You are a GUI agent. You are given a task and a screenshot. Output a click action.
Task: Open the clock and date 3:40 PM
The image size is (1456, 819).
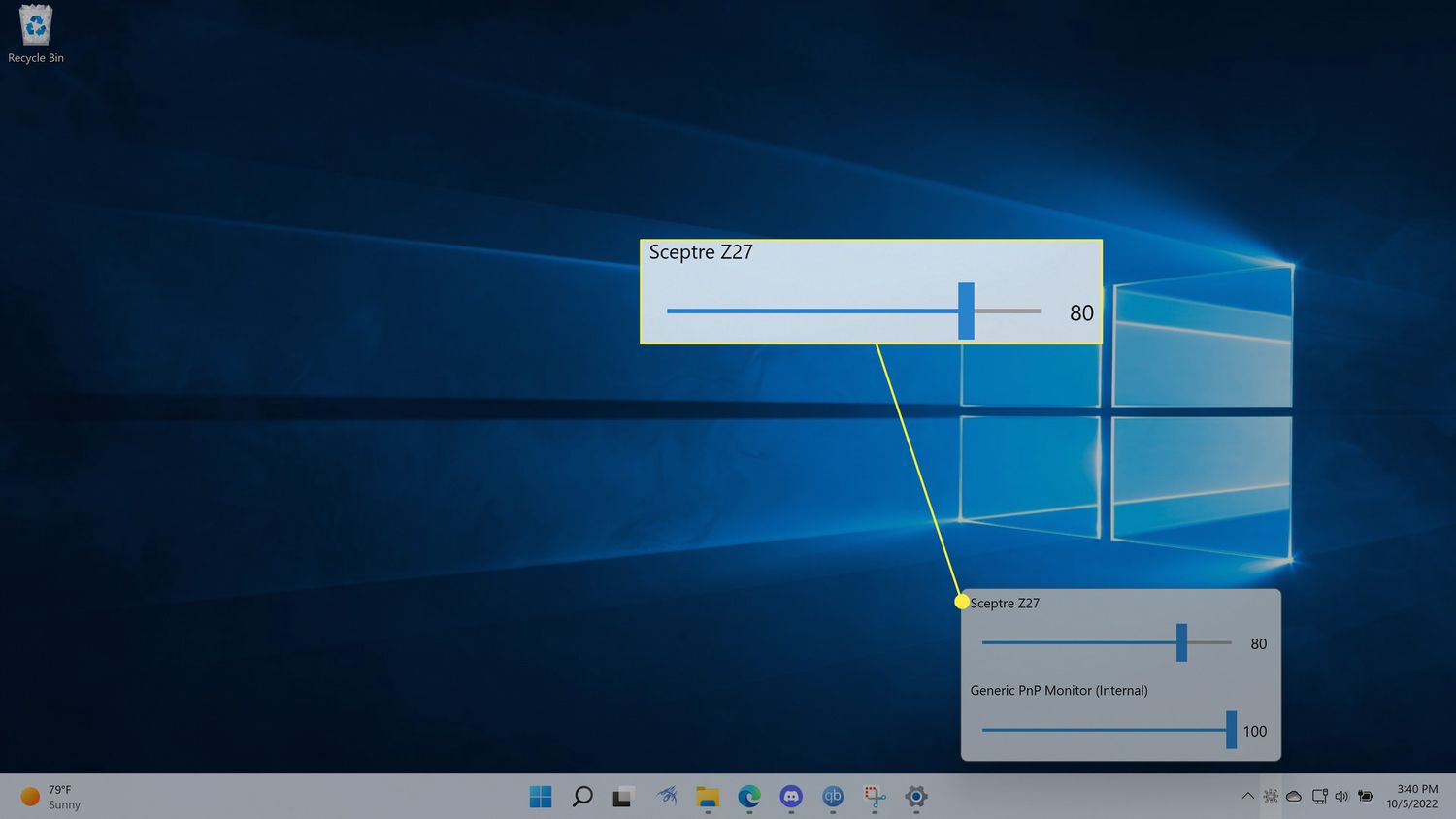click(x=1412, y=797)
